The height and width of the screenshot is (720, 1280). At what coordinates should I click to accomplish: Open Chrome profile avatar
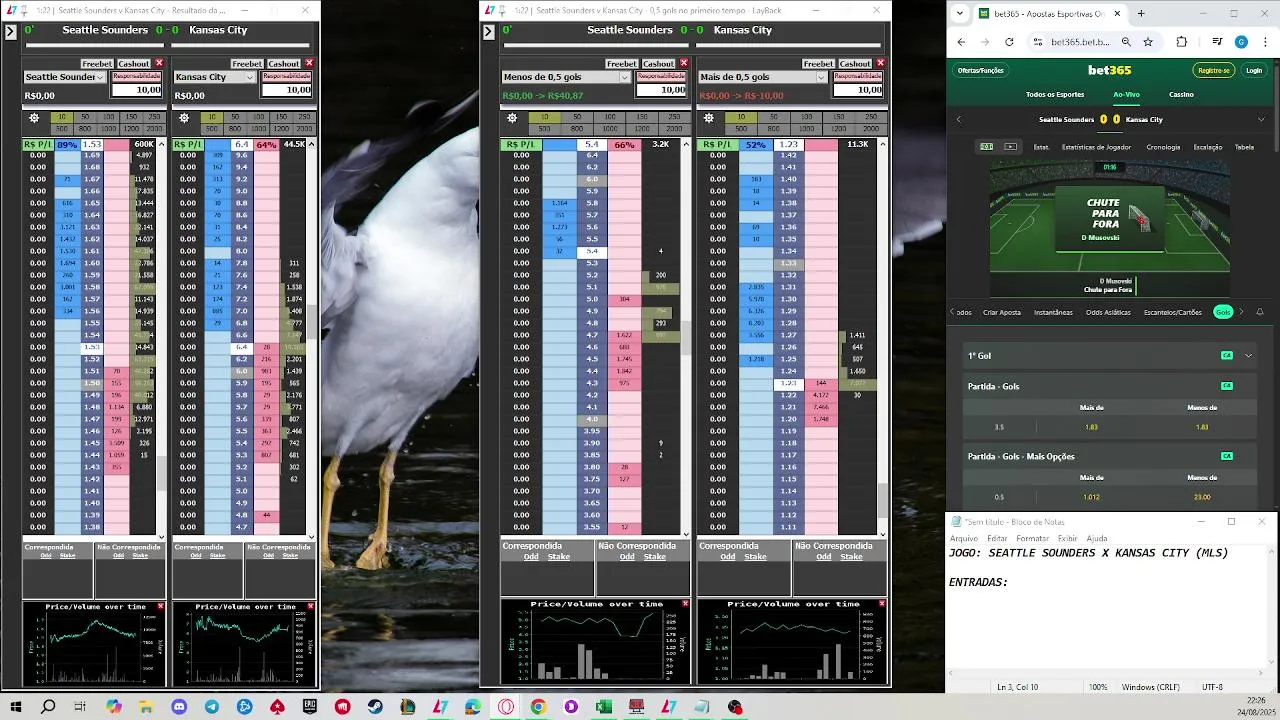click(1241, 42)
